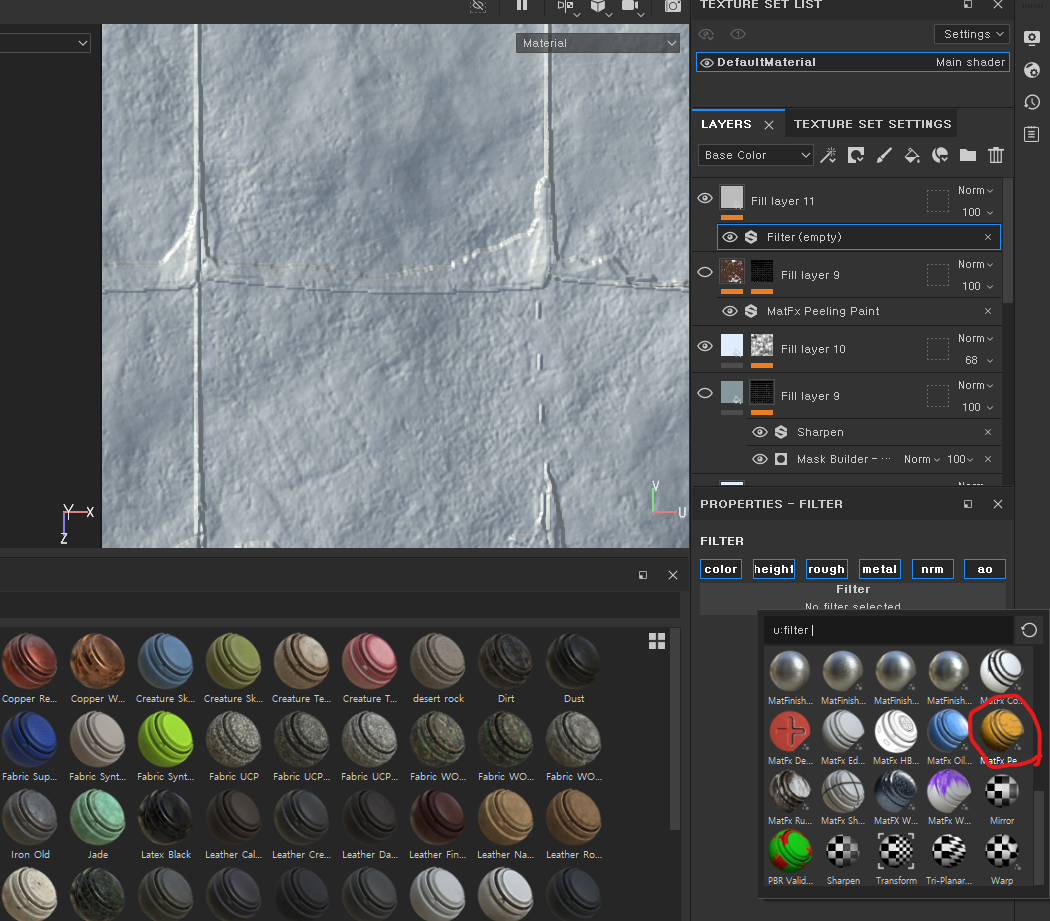This screenshot has width=1050, height=921.
Task: Reset the filter search with refresh icon
Action: point(1029,630)
